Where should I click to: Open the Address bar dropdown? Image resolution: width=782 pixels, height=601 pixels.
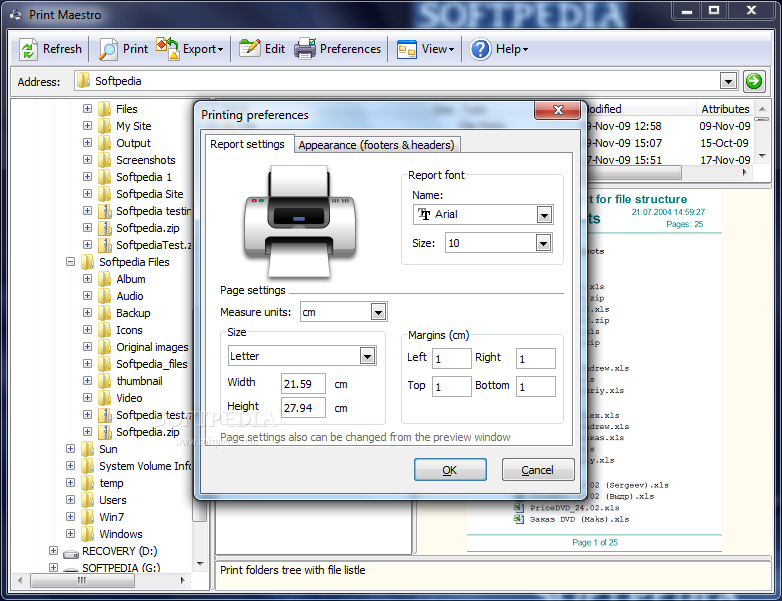[729, 81]
